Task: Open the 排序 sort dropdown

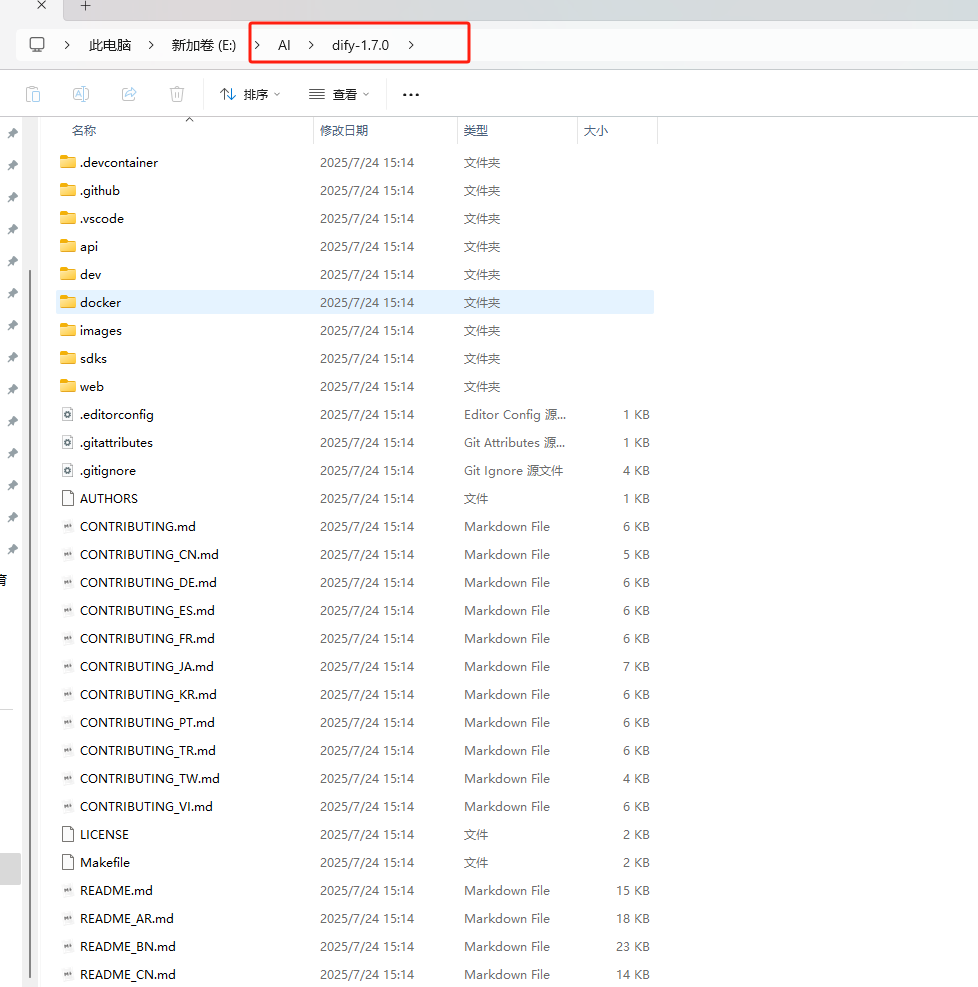Action: (x=250, y=94)
